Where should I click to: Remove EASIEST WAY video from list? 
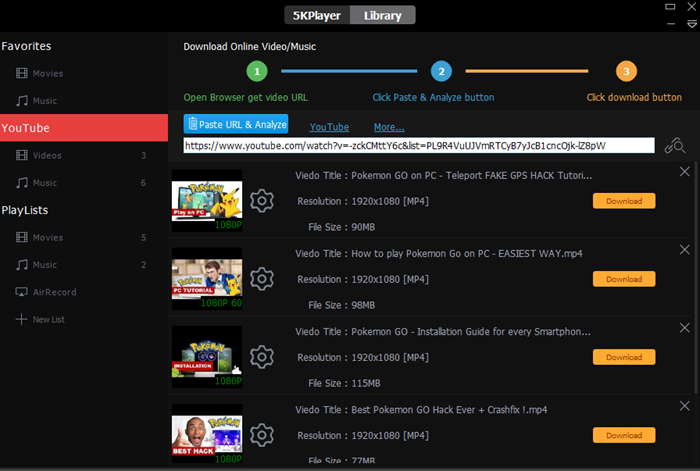pos(684,250)
